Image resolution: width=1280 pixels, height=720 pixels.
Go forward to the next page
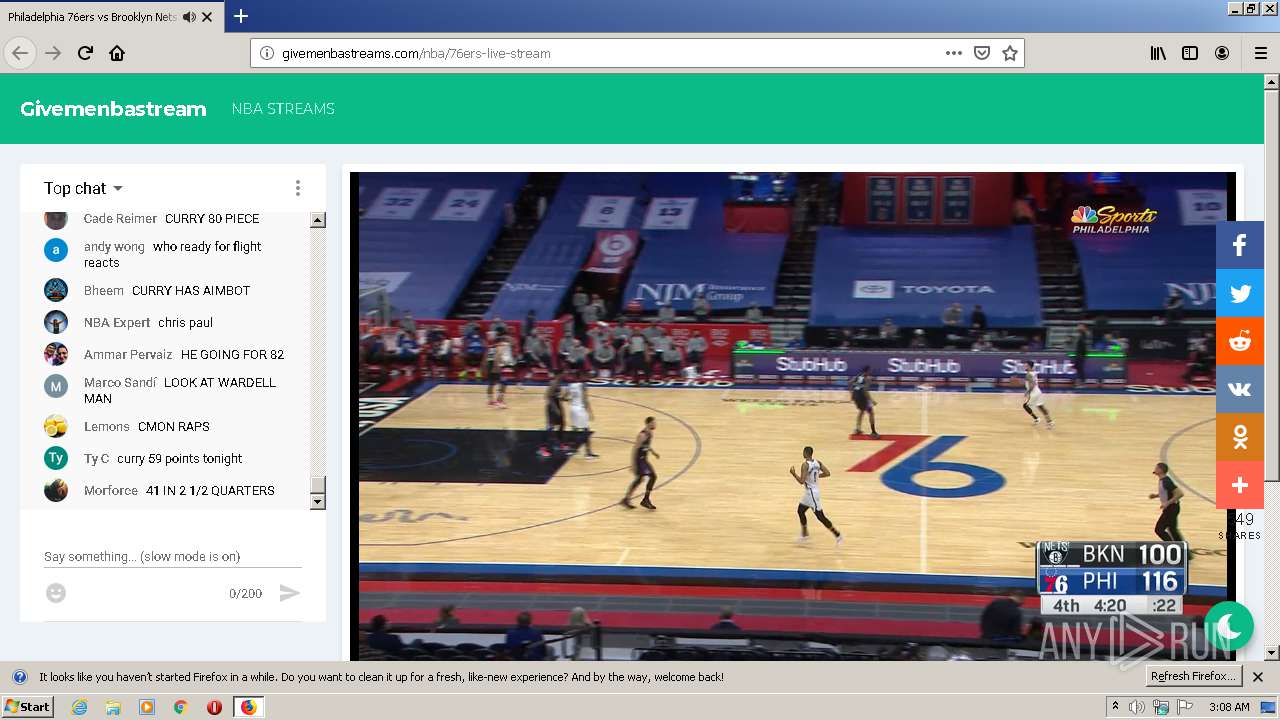[x=53, y=53]
